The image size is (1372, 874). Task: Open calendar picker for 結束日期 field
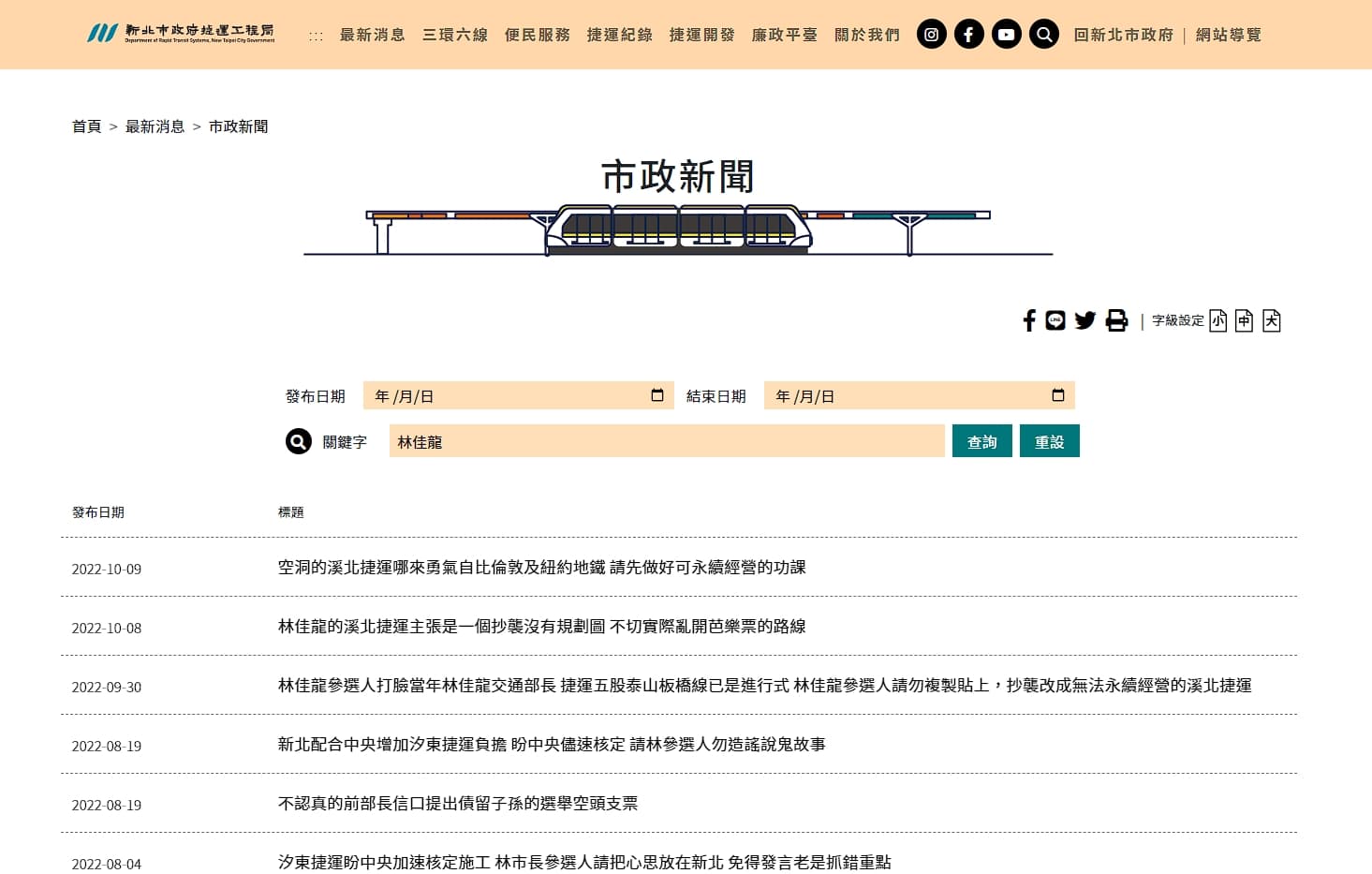pyautogui.click(x=1058, y=395)
